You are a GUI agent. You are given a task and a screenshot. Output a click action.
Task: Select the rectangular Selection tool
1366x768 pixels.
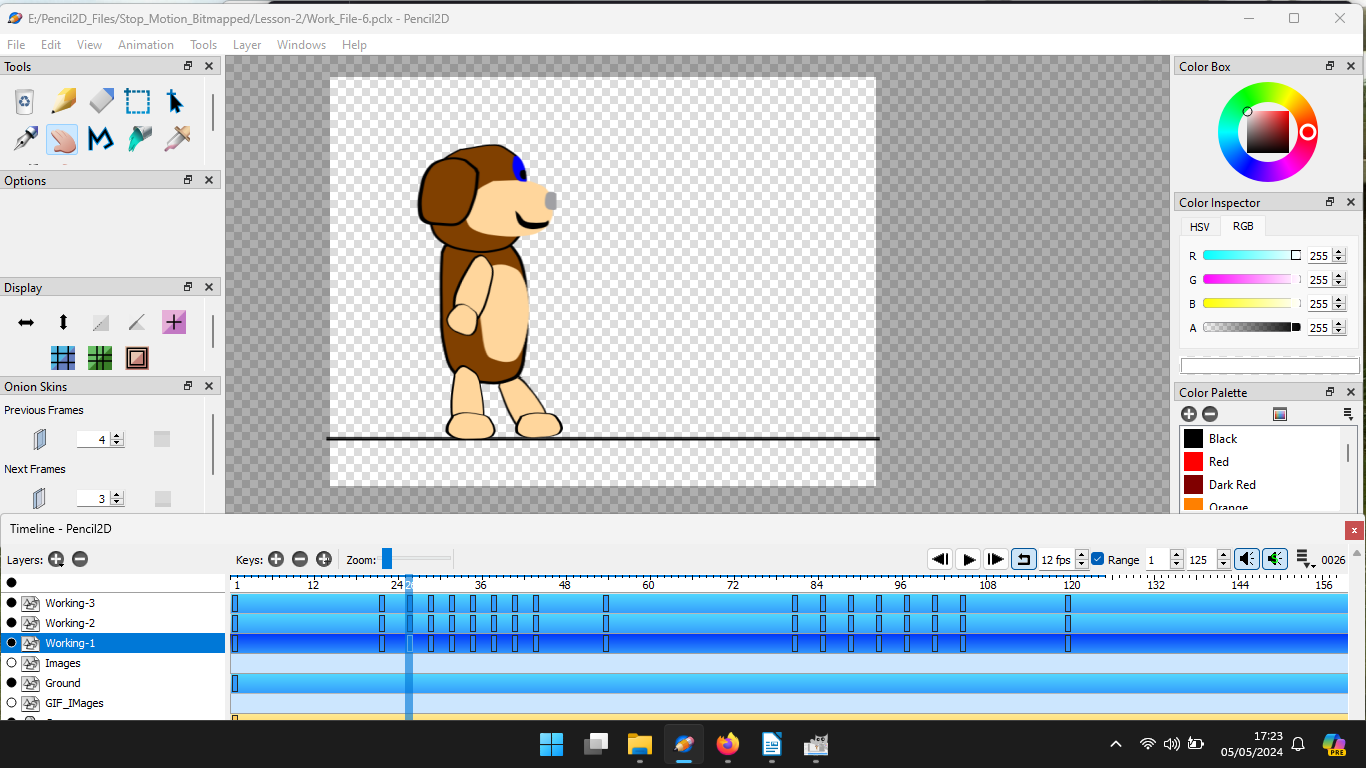(x=138, y=101)
